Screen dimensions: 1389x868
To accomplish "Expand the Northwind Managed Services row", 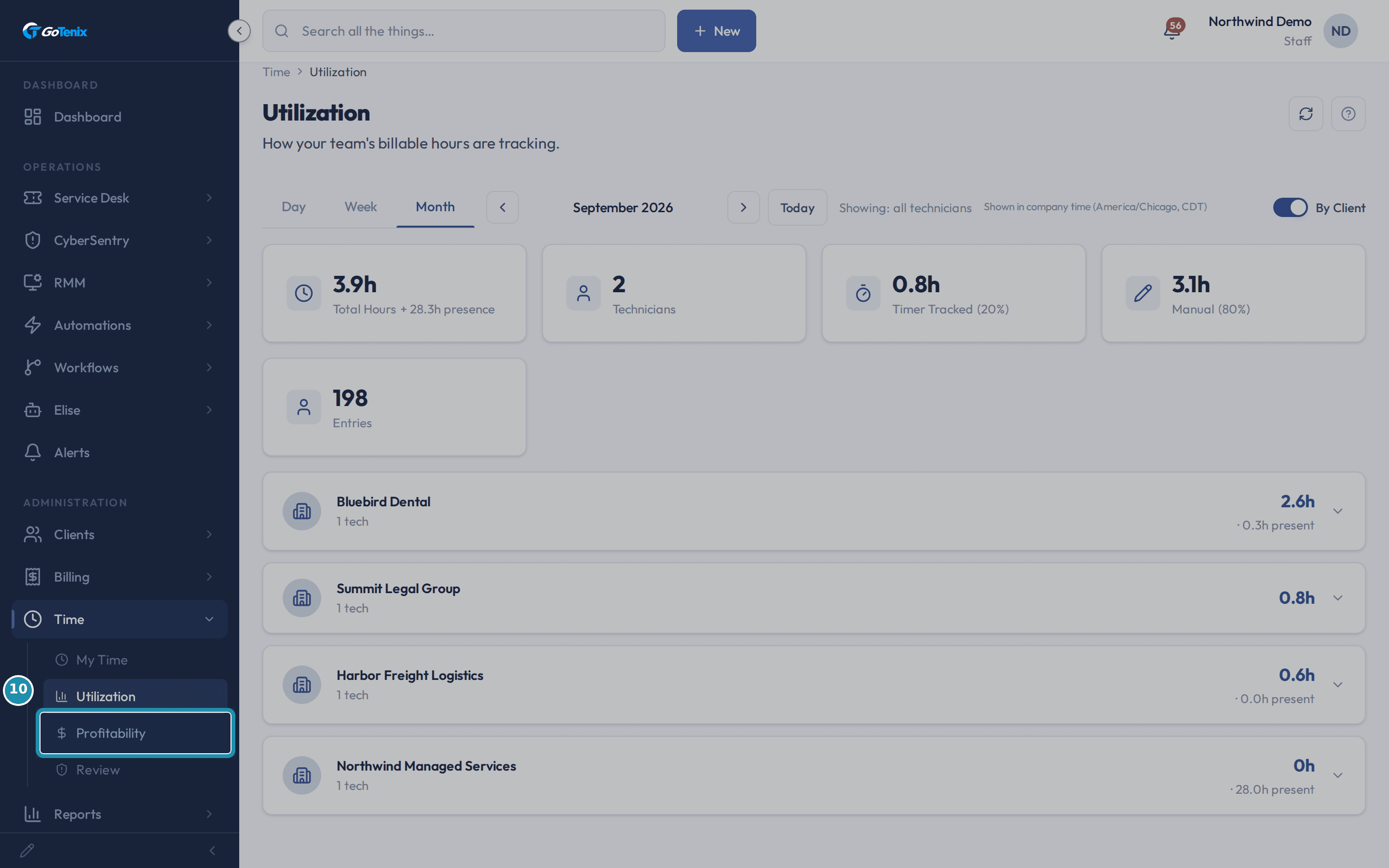I will coord(1338,775).
